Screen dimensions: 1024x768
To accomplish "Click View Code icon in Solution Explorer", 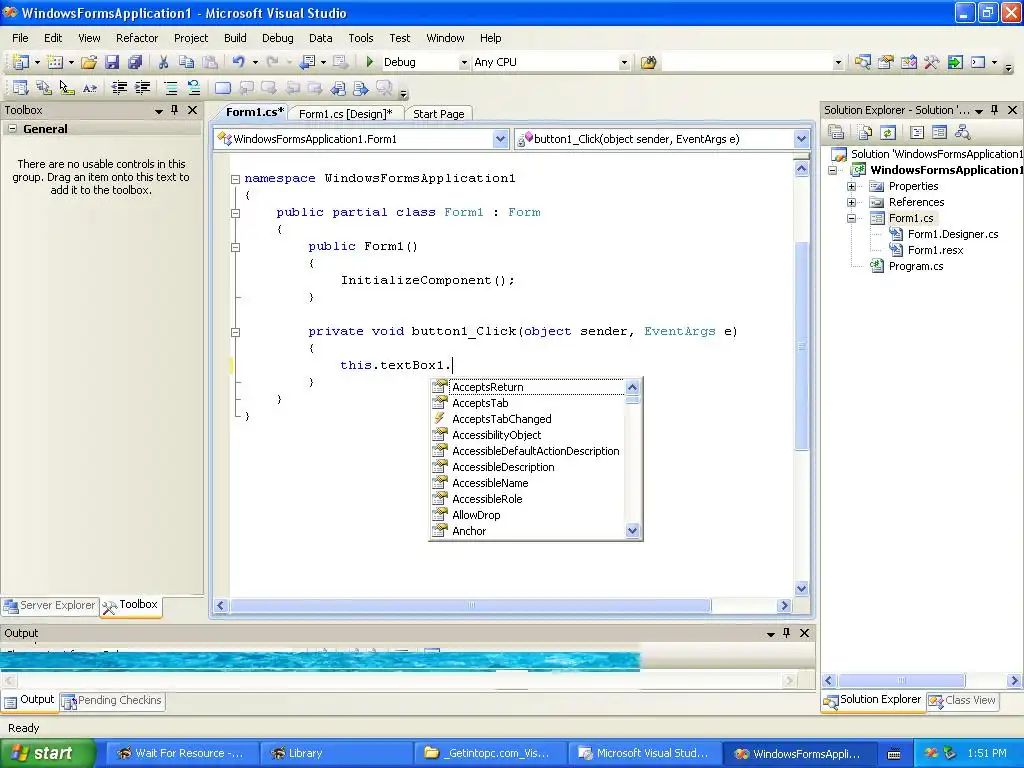I will click(917, 133).
